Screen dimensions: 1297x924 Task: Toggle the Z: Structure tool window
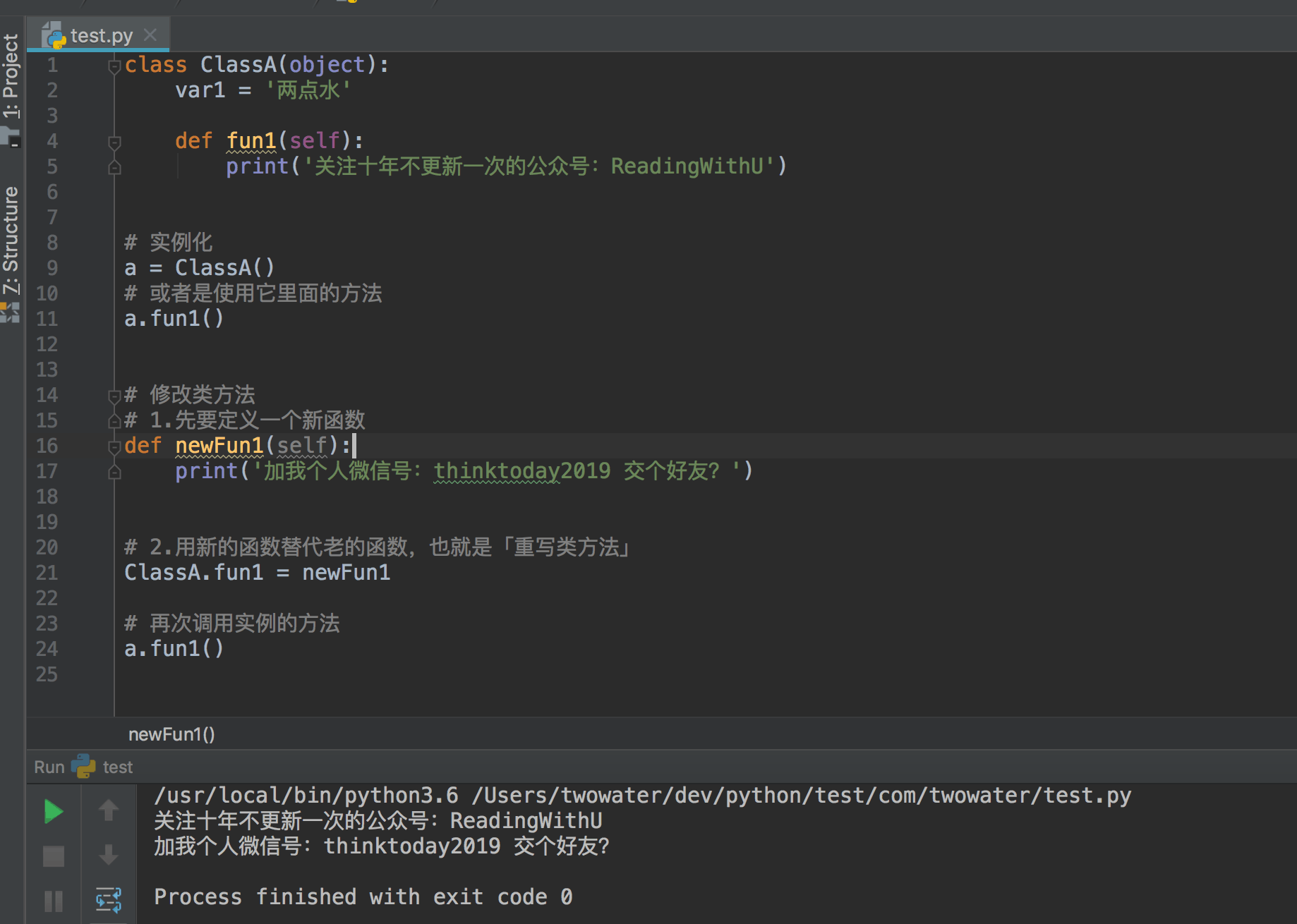tap(11, 240)
